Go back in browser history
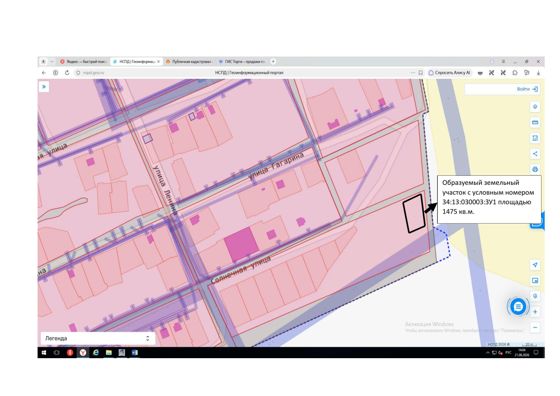This screenshot has width=560, height=396. pos(44,72)
